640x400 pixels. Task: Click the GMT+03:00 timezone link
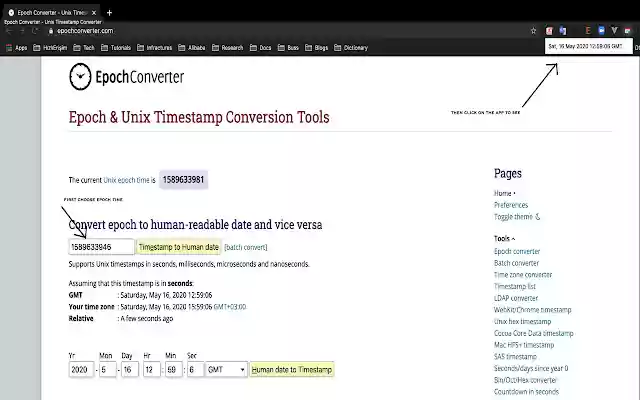230,307
